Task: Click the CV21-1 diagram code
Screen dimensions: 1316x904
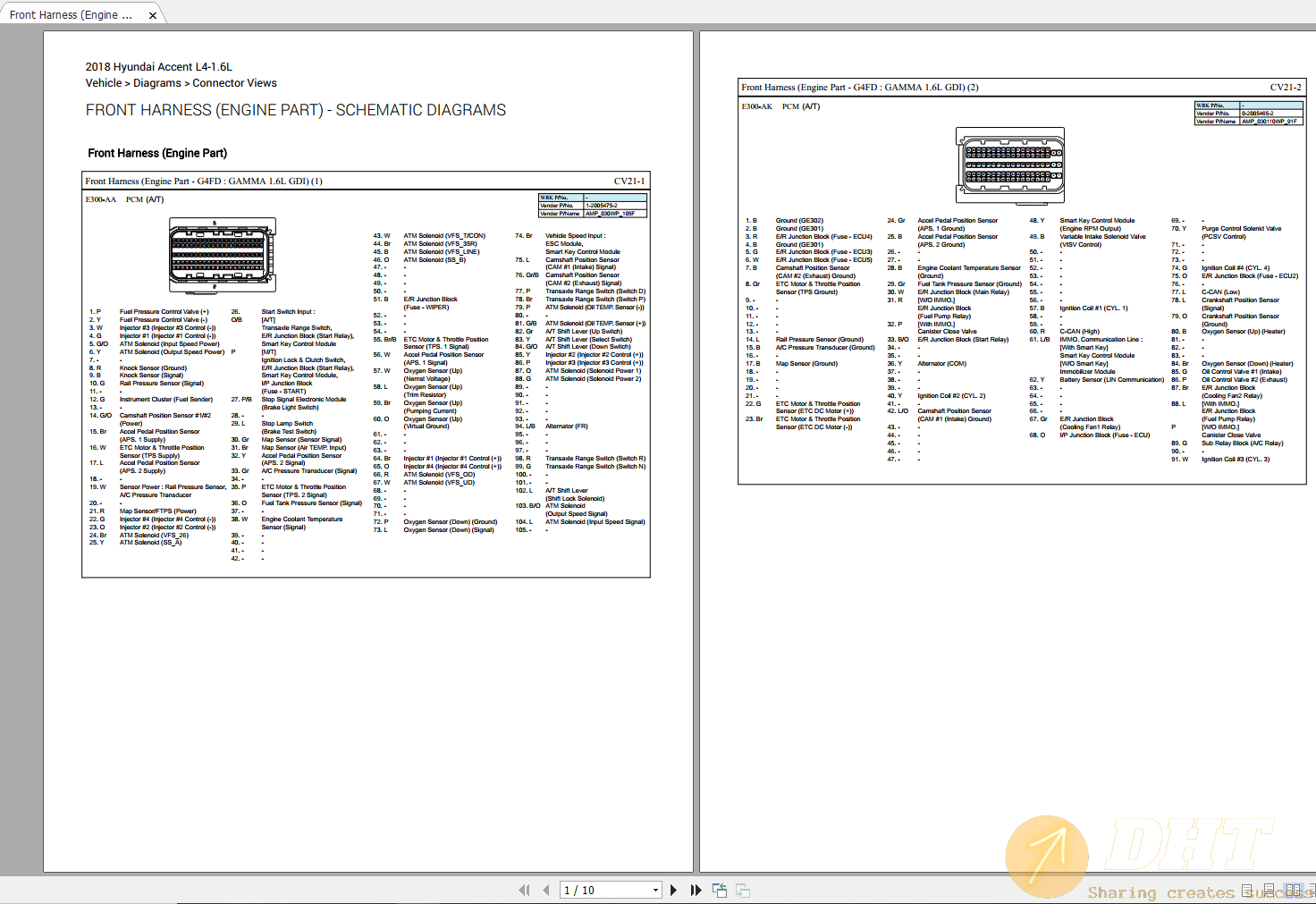Action: click(x=628, y=182)
